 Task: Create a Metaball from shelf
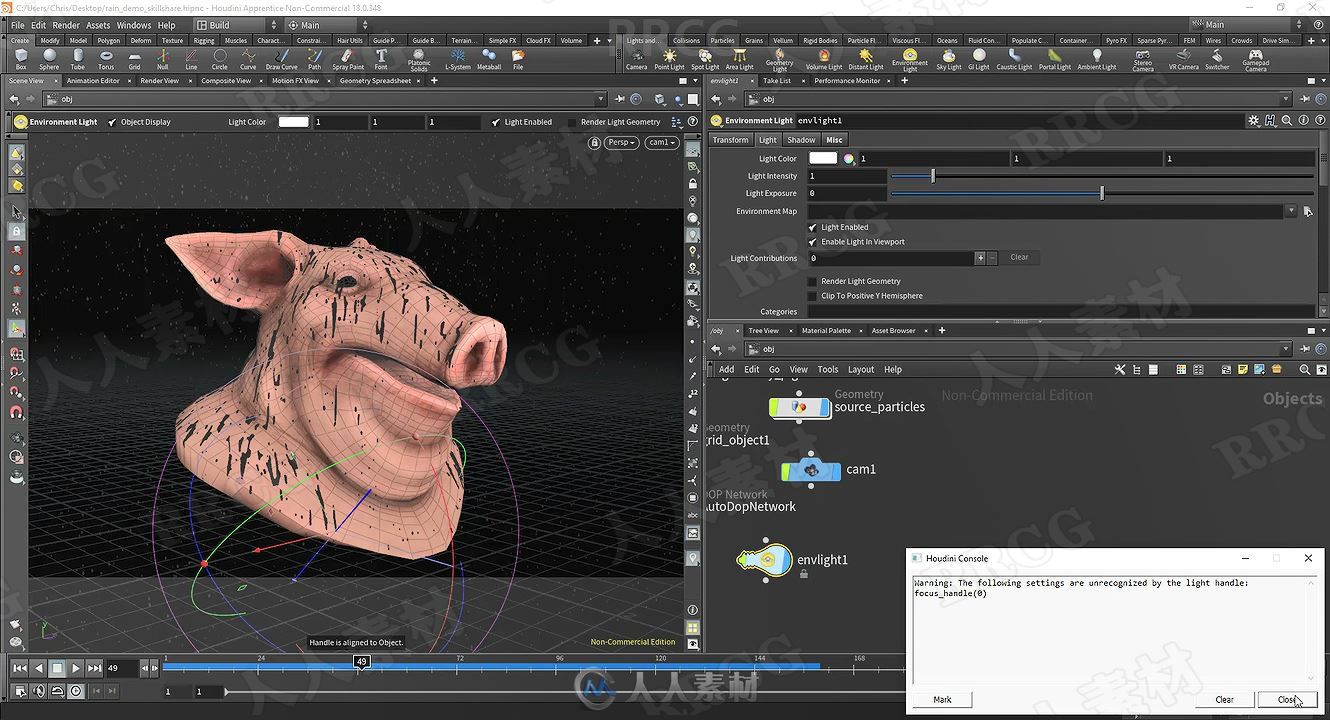pyautogui.click(x=489, y=59)
